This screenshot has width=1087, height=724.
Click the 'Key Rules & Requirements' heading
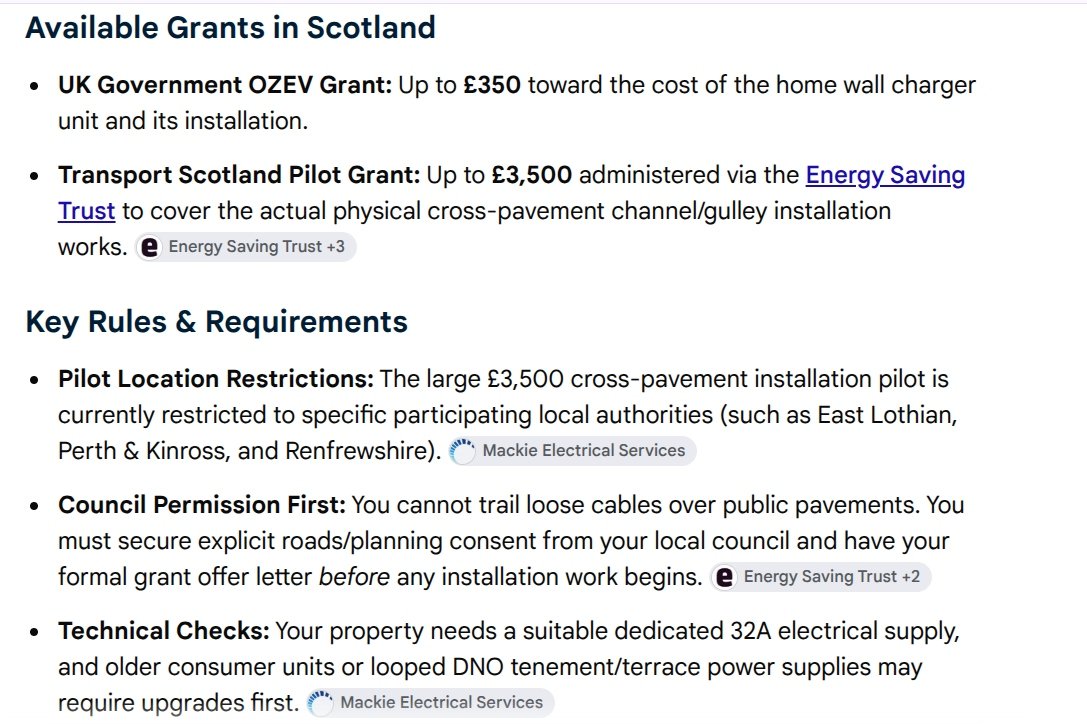point(216,322)
